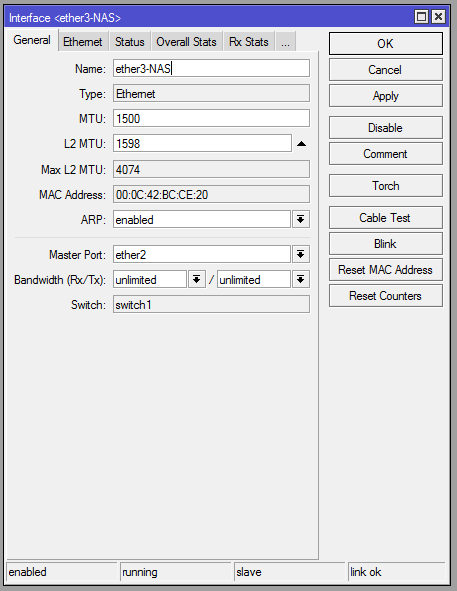Image resolution: width=457 pixels, height=591 pixels.
Task: Select the Type value Ethernet
Action: 211,93
